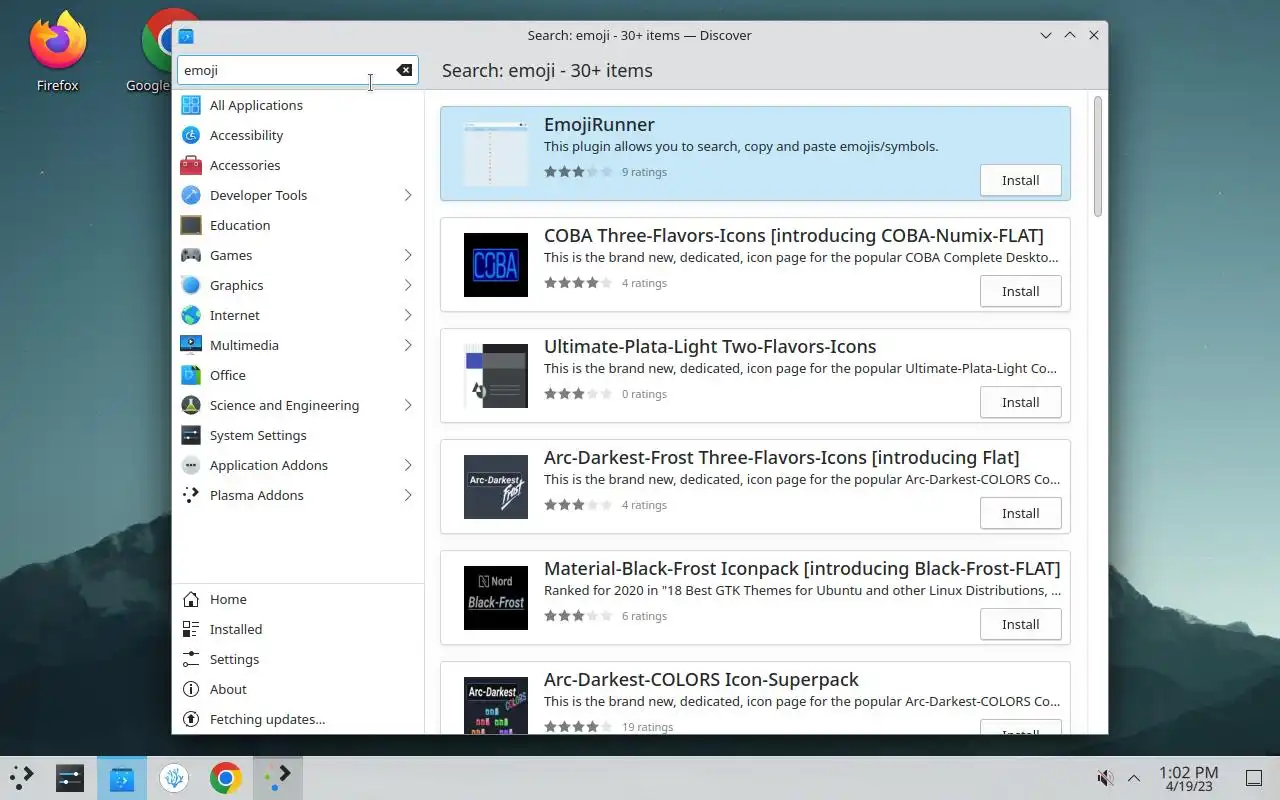Open the About page
1280x800 pixels.
click(x=298, y=689)
